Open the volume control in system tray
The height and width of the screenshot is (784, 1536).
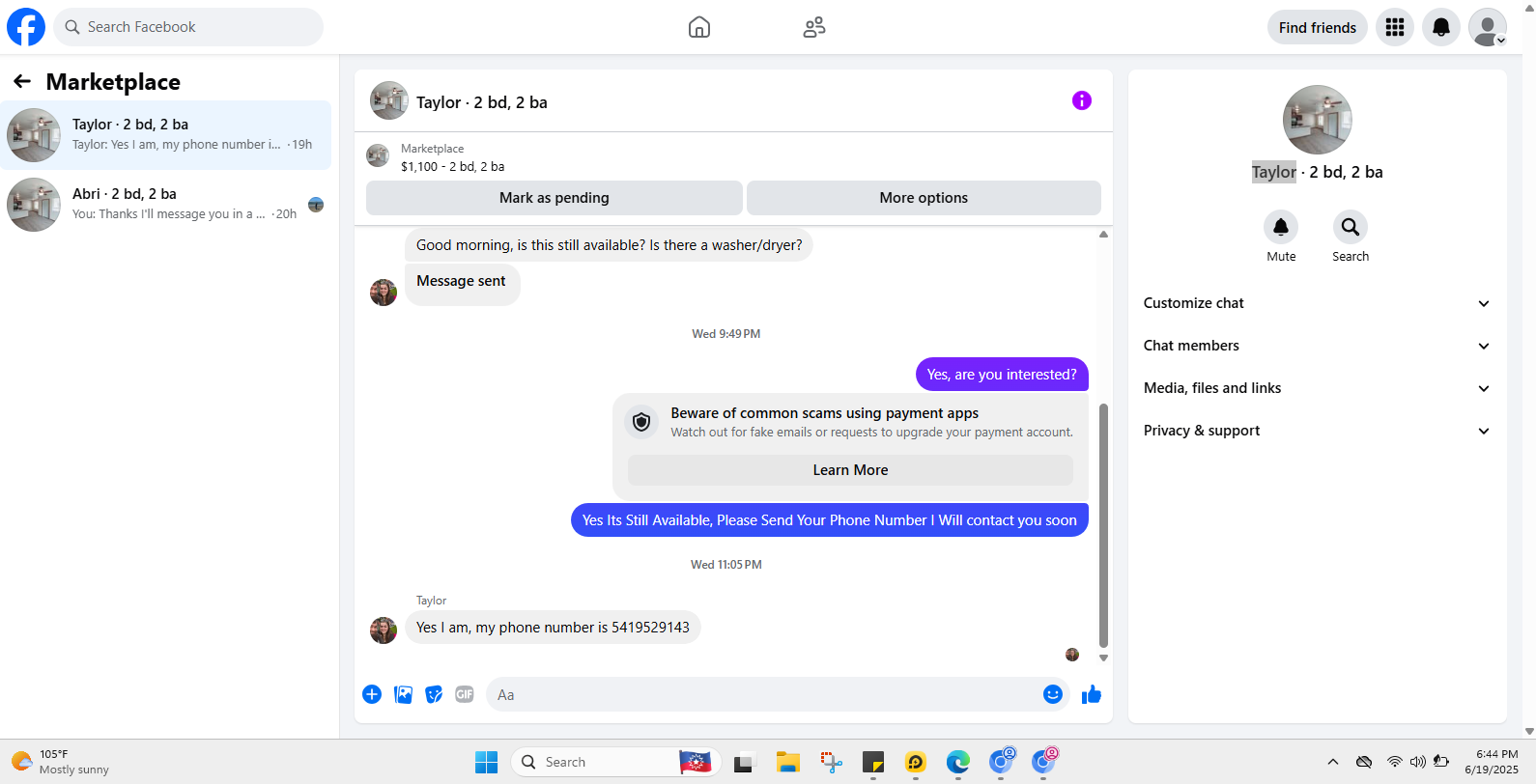pyautogui.click(x=1417, y=762)
